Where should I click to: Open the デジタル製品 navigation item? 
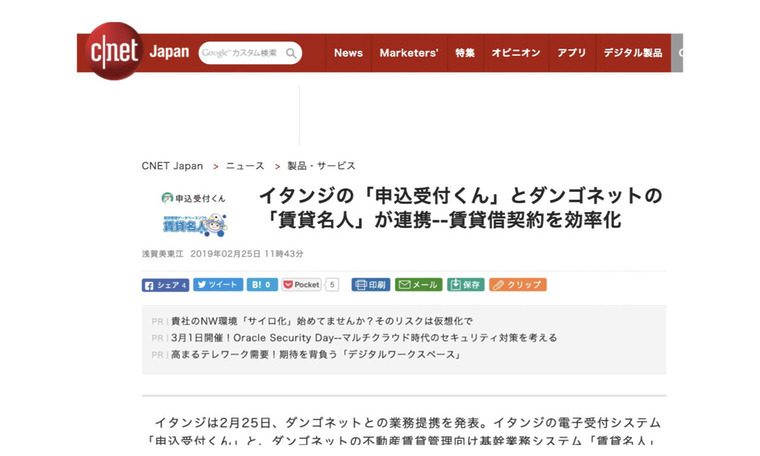pyautogui.click(x=633, y=53)
